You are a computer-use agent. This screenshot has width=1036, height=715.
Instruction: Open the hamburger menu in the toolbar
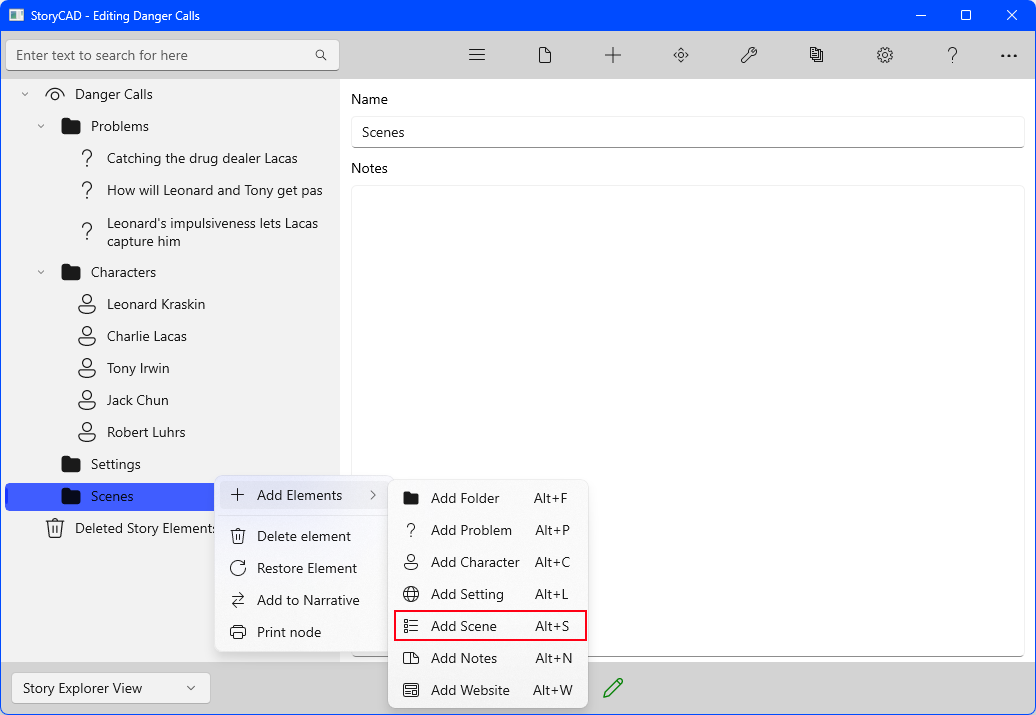point(477,55)
